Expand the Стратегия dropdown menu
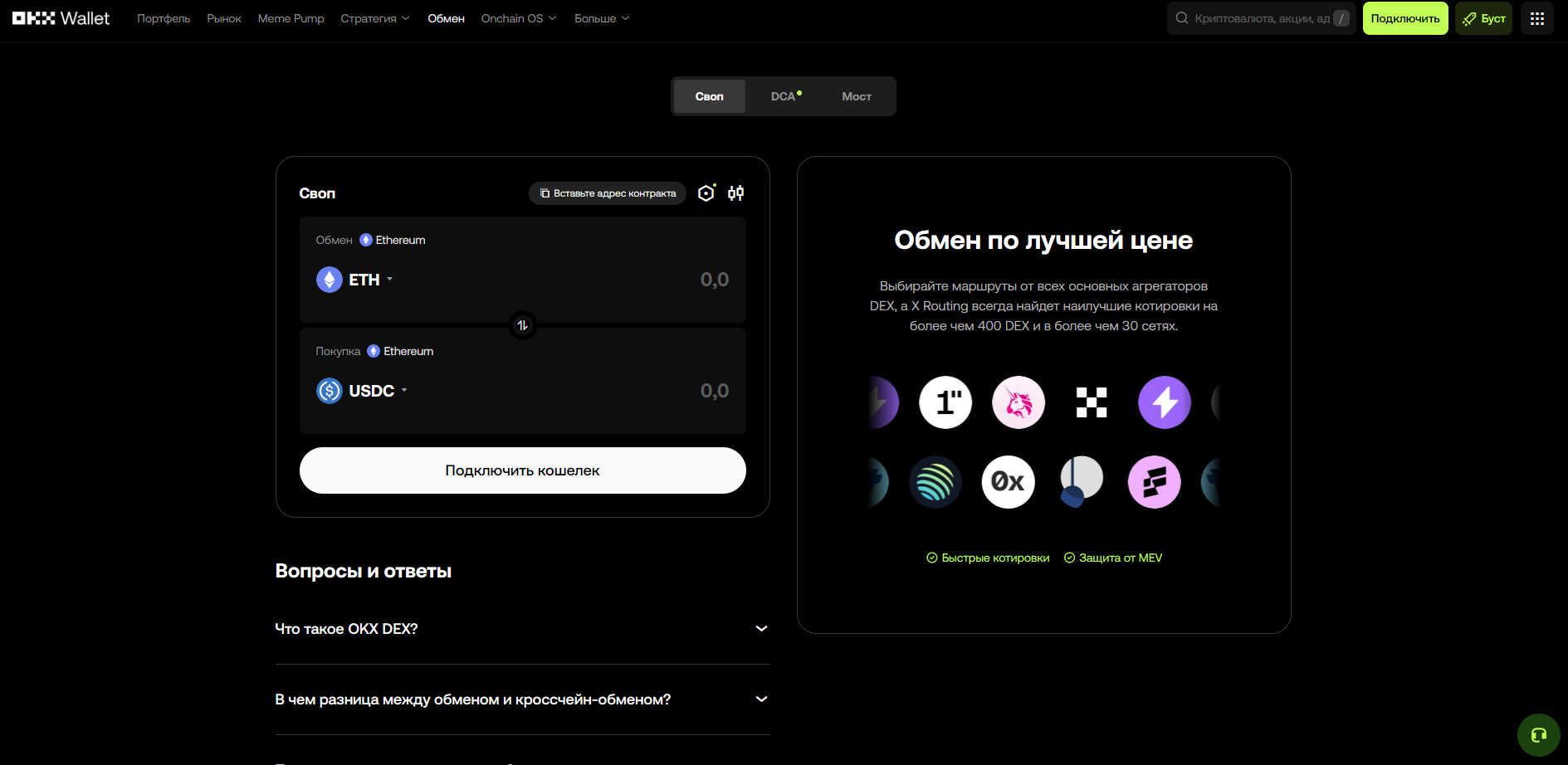 375,18
